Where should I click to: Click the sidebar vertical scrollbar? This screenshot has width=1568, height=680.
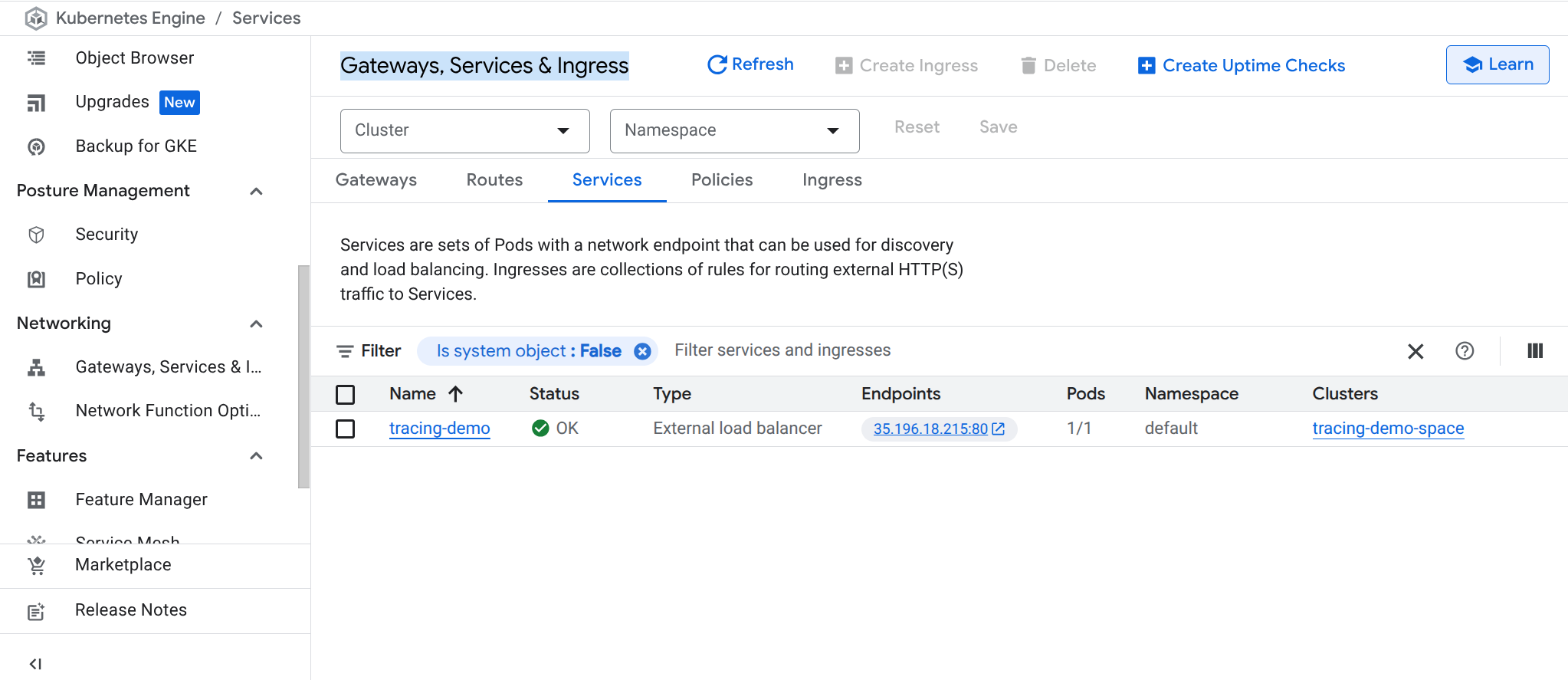(303, 376)
